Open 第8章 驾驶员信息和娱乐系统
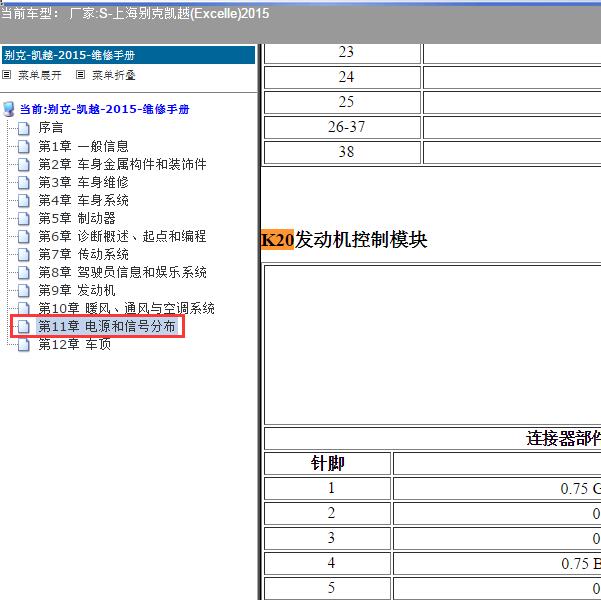601x600 pixels. coord(122,272)
